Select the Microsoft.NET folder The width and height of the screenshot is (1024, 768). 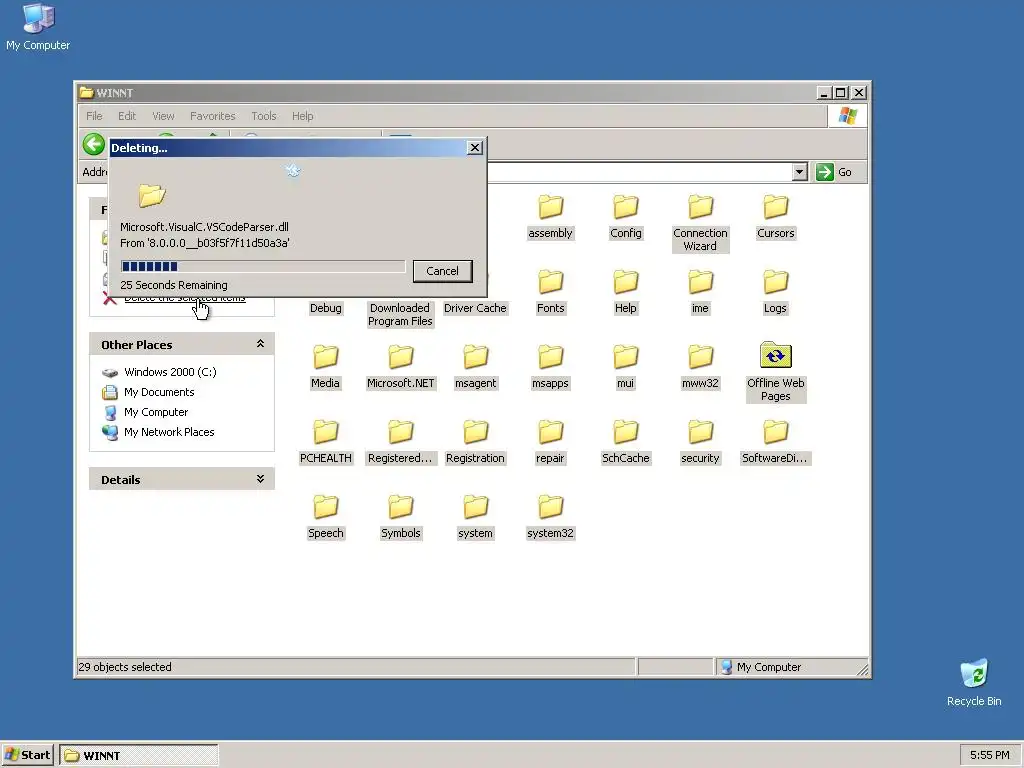click(400, 367)
